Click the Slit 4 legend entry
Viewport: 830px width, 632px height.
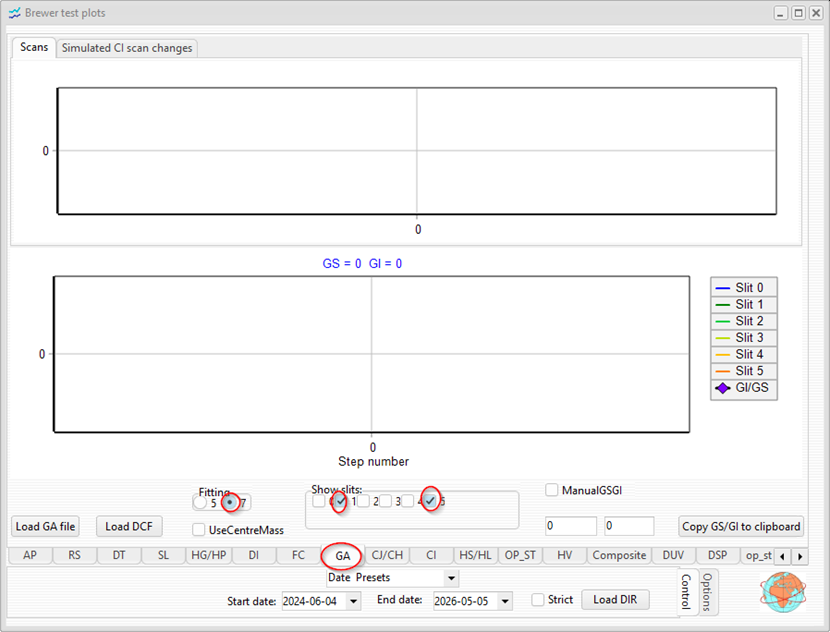[x=744, y=354]
